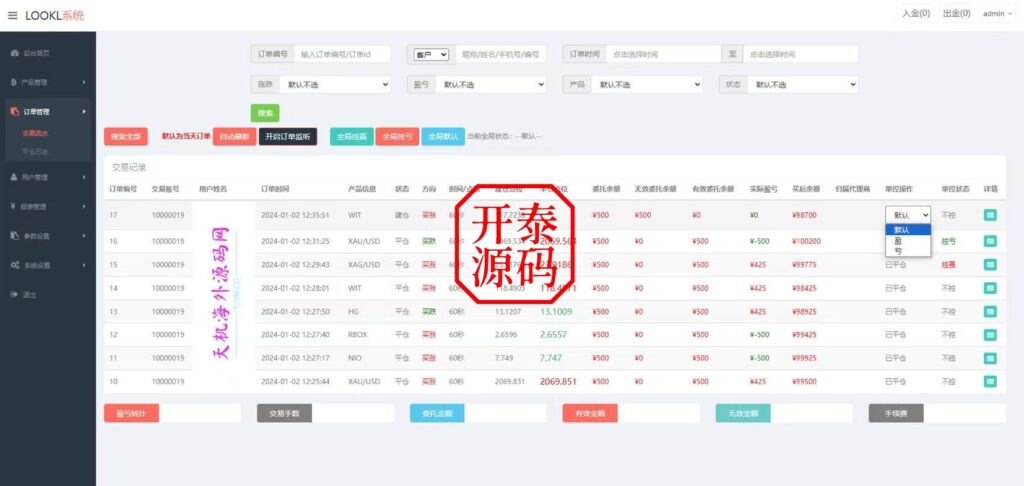Click the 交易手数 summary label
Screen dimensions: 1024x486
[x=284, y=413]
